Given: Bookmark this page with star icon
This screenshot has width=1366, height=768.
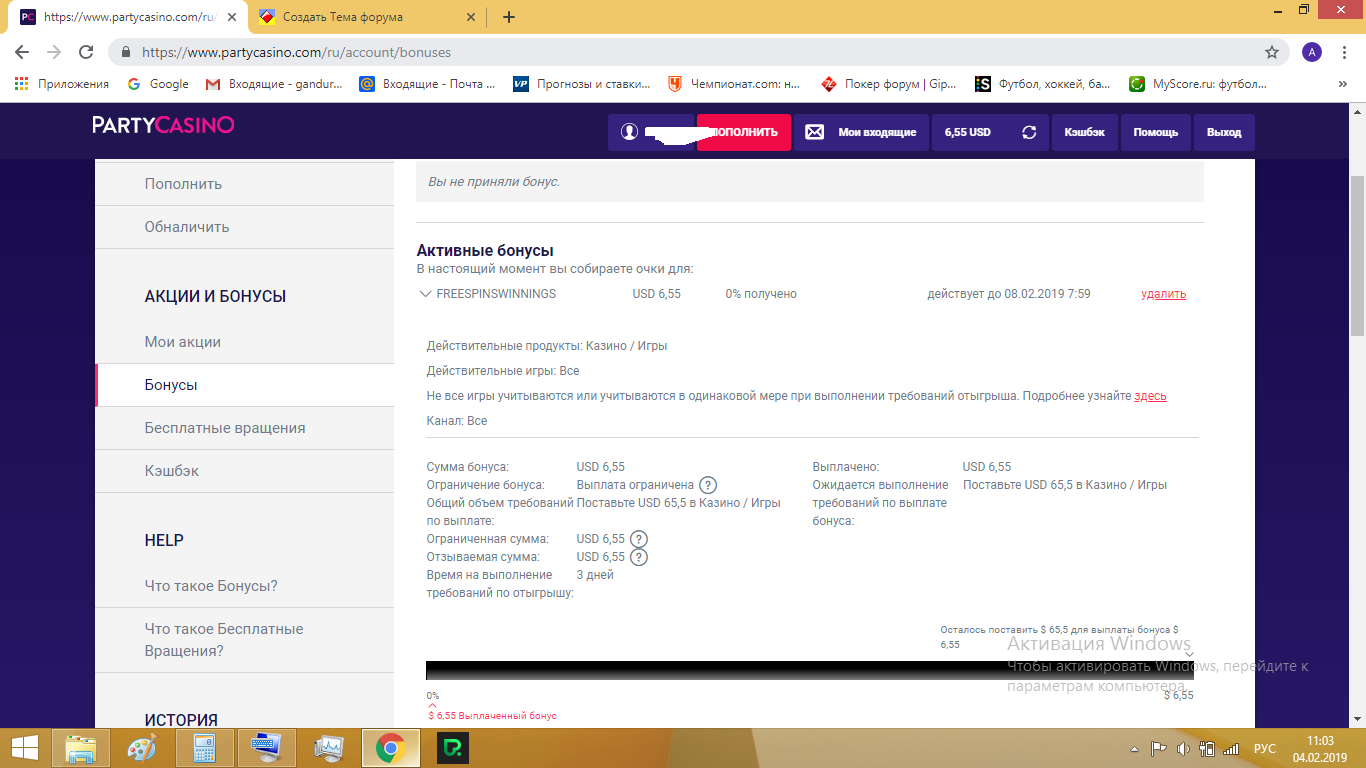Looking at the screenshot, I should coord(1272,52).
